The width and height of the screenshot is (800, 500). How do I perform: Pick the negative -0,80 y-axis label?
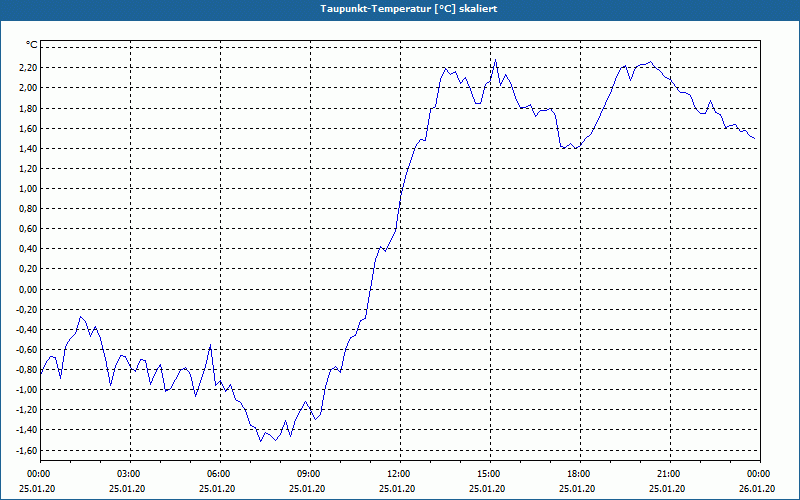[28, 370]
